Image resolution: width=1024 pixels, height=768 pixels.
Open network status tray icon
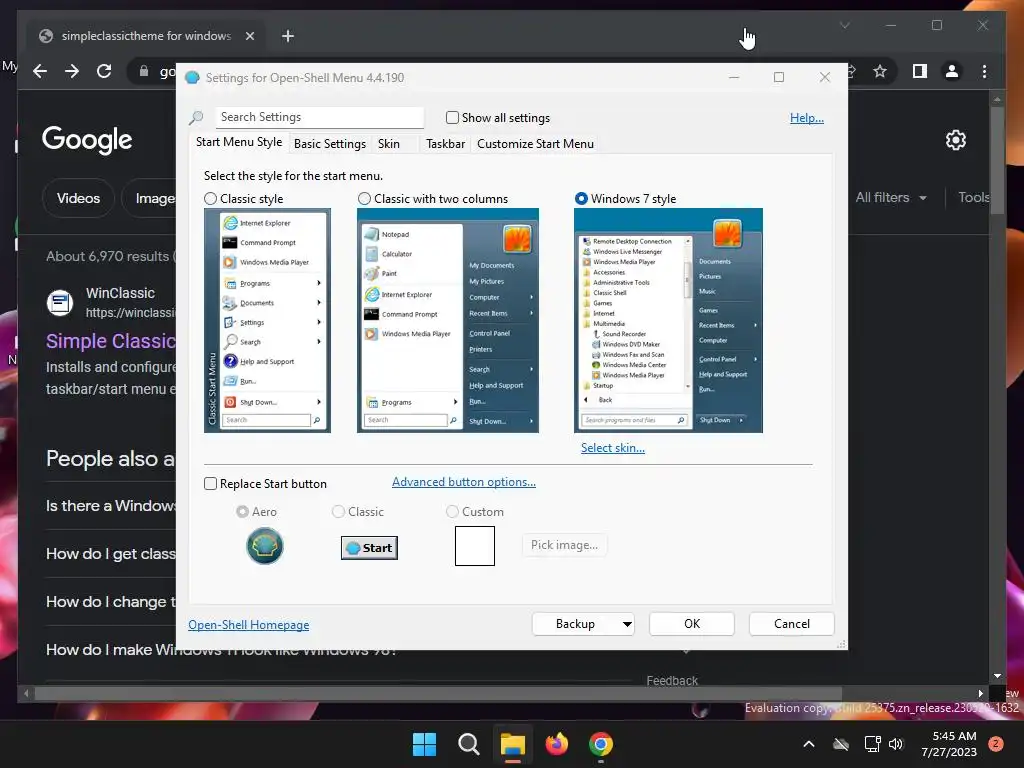872,744
